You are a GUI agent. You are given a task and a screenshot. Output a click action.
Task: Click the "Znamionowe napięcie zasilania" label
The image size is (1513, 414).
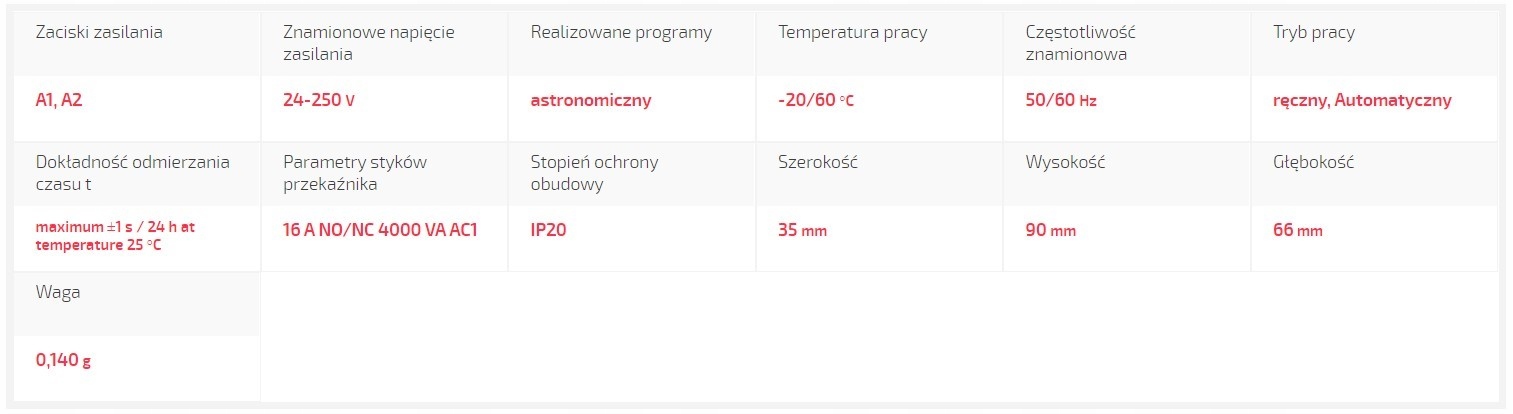pos(369,43)
